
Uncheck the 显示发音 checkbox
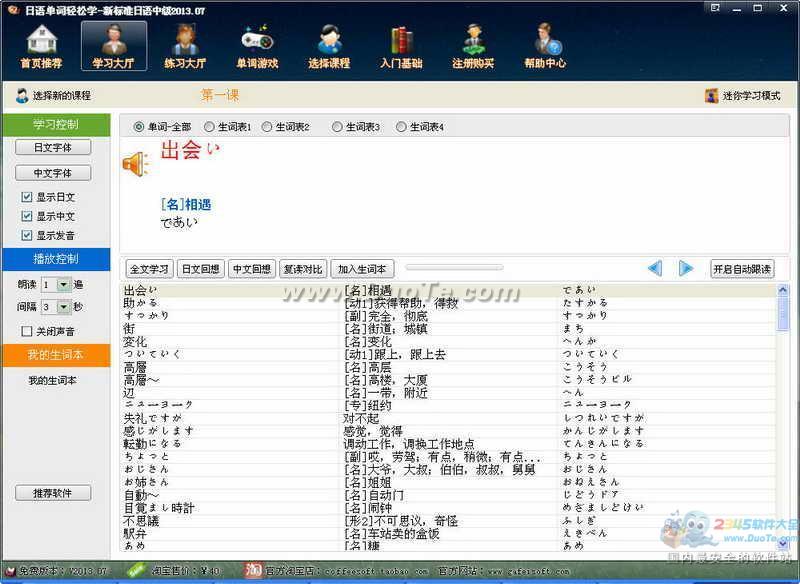pos(27,235)
